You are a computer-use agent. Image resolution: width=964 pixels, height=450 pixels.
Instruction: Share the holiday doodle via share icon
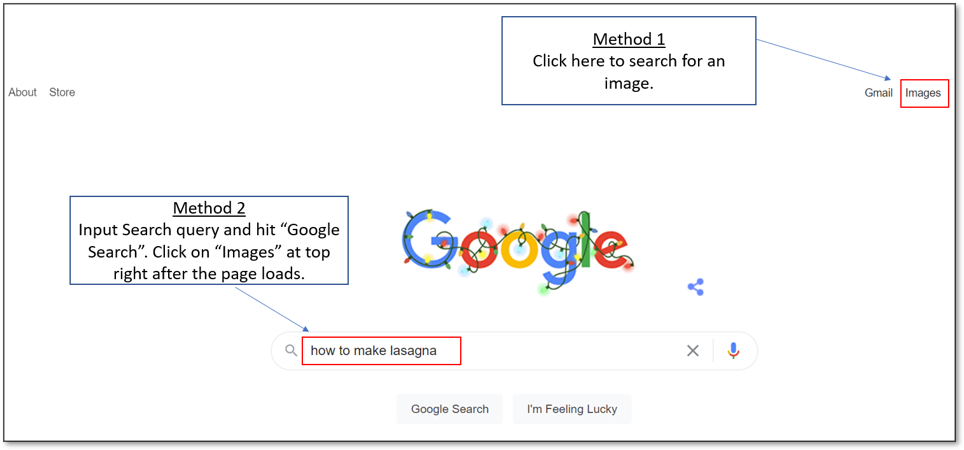tap(696, 287)
